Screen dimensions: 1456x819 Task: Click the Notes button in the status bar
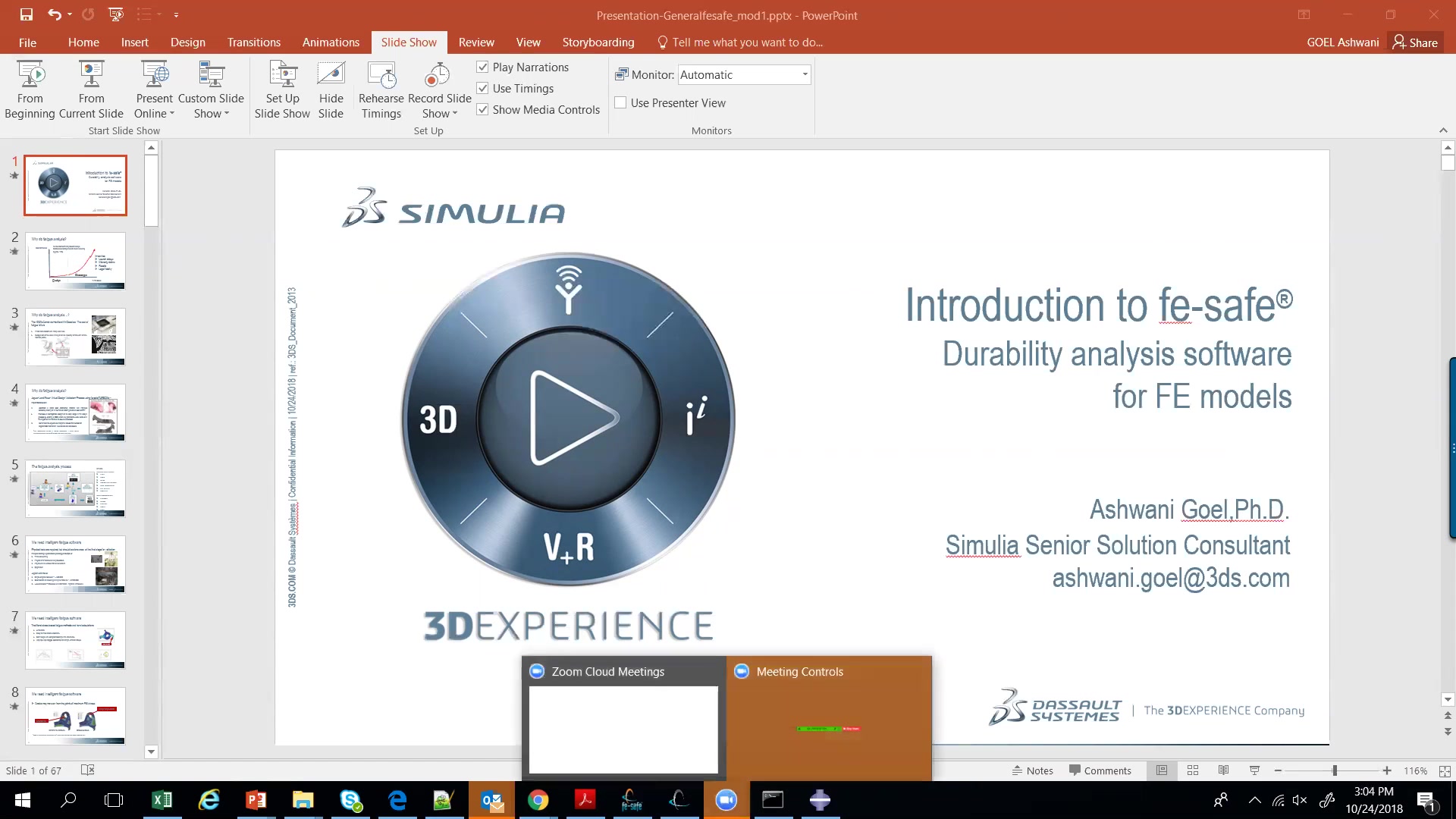click(x=1033, y=770)
